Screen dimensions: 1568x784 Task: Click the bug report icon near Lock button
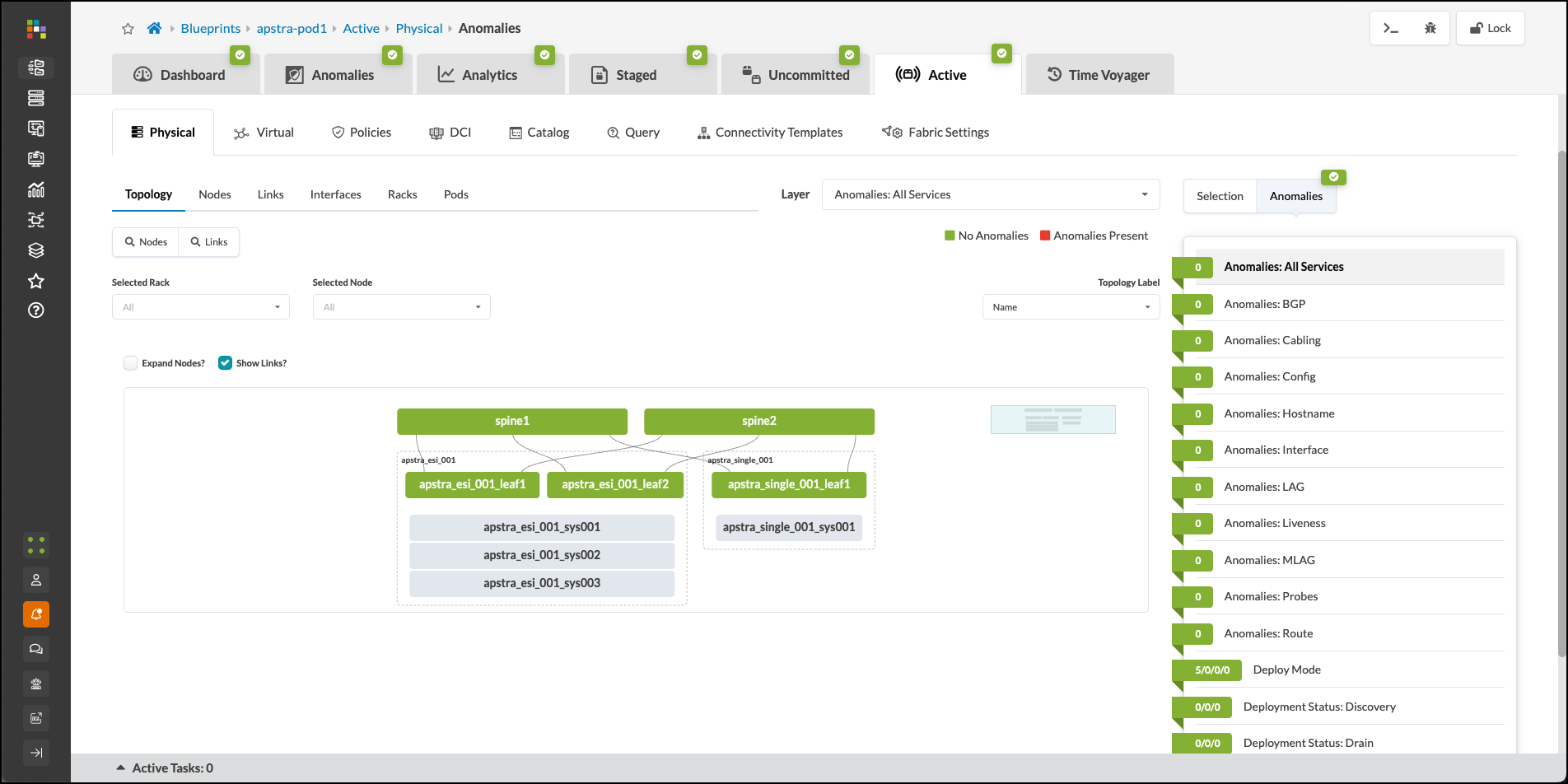coord(1430,27)
